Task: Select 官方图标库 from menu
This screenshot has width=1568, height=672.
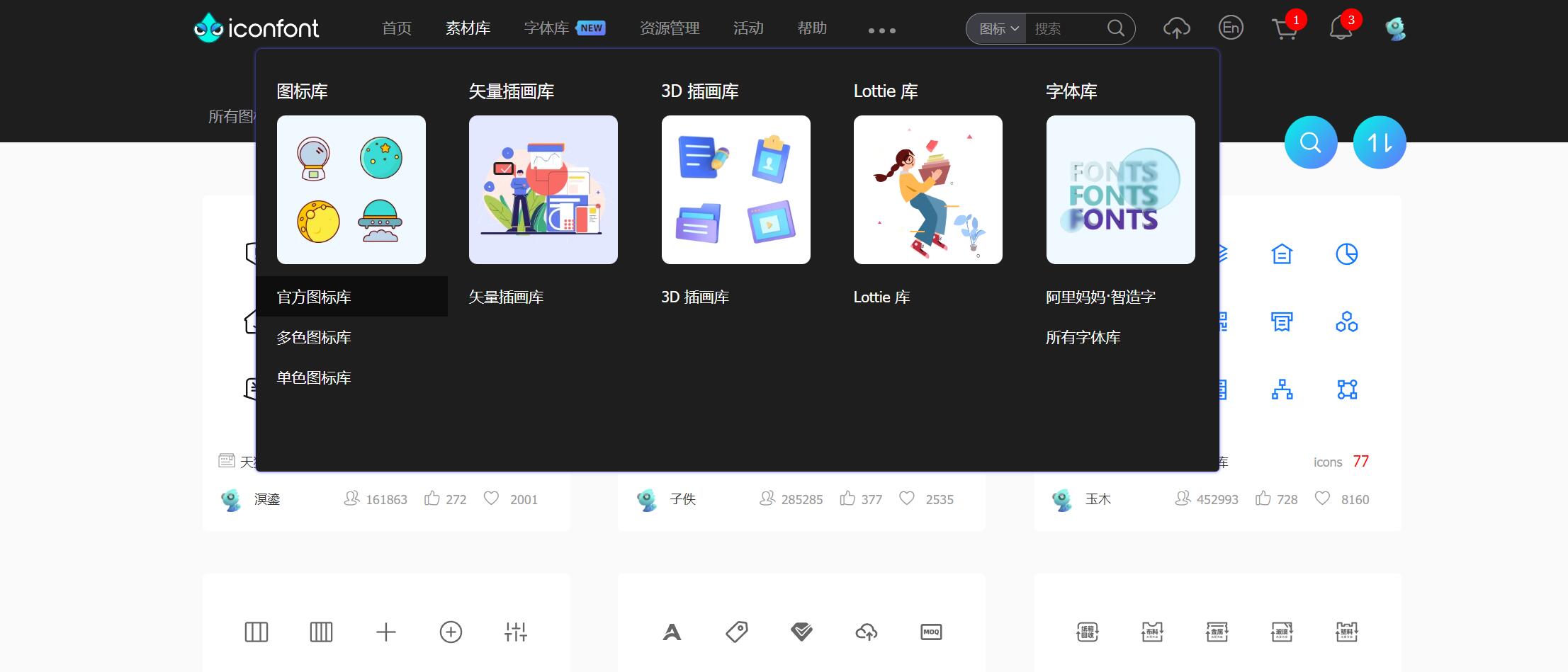Action: coord(314,297)
